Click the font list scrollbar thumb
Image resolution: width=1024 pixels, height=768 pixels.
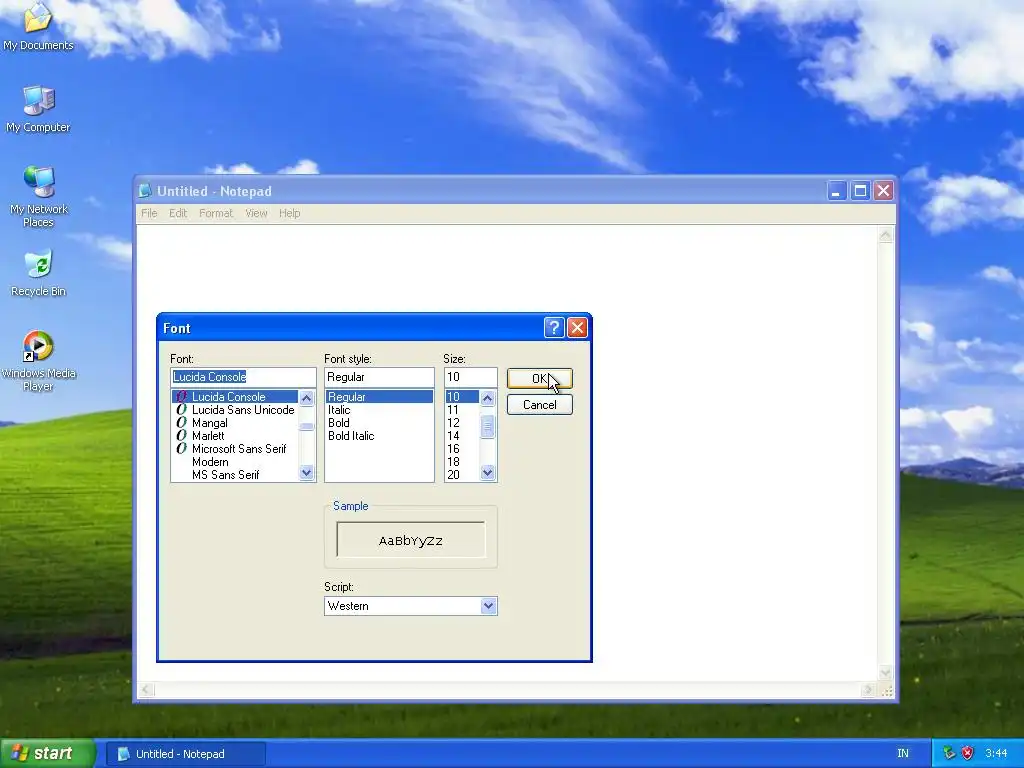[x=306, y=426]
